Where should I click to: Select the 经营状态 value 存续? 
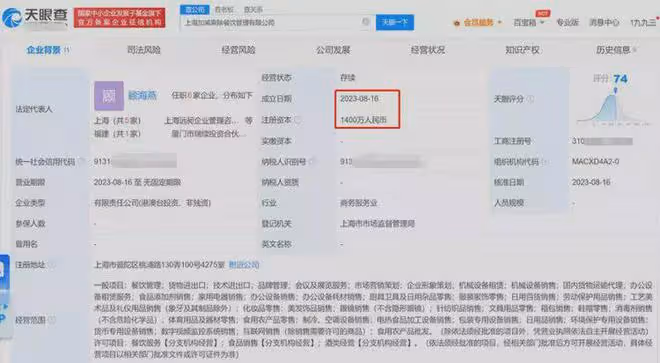pos(348,78)
